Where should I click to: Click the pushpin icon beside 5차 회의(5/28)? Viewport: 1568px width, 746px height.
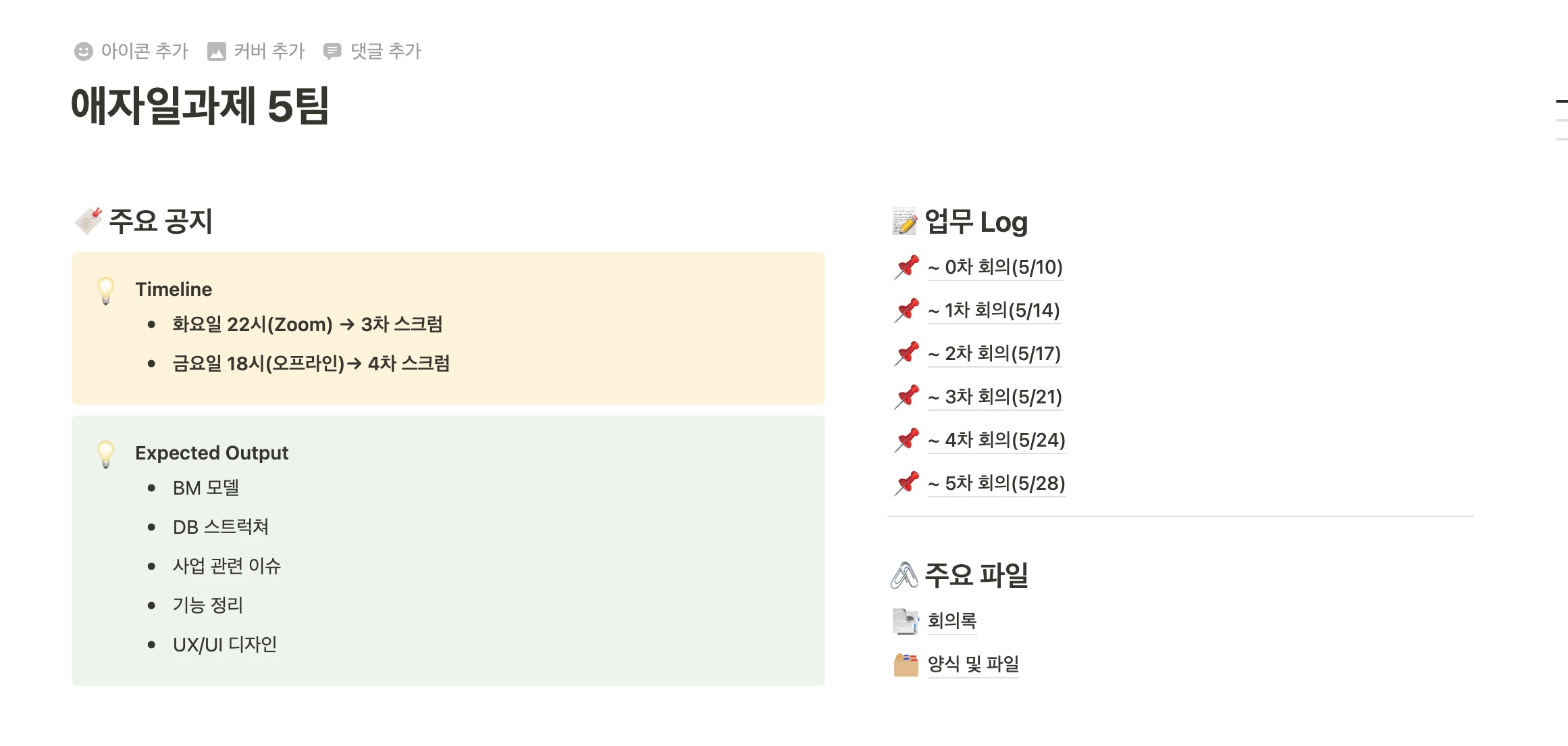[906, 483]
